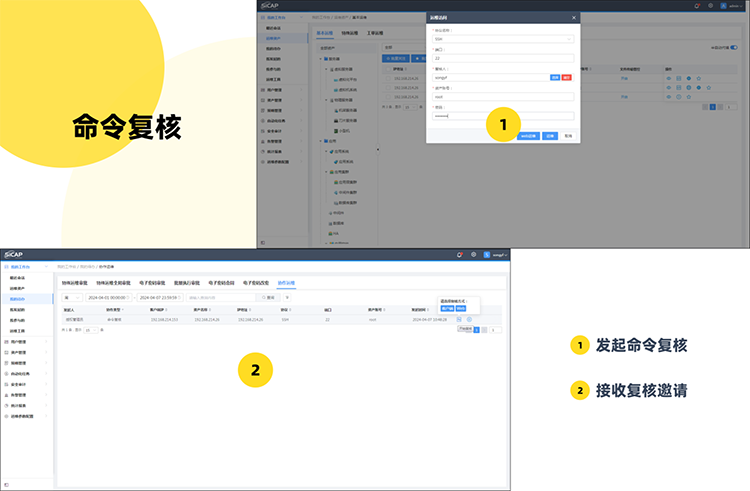Click the start date field 2024-04-01 00:00:00
Image resolution: width=750 pixels, height=491 pixels.
click(107, 297)
